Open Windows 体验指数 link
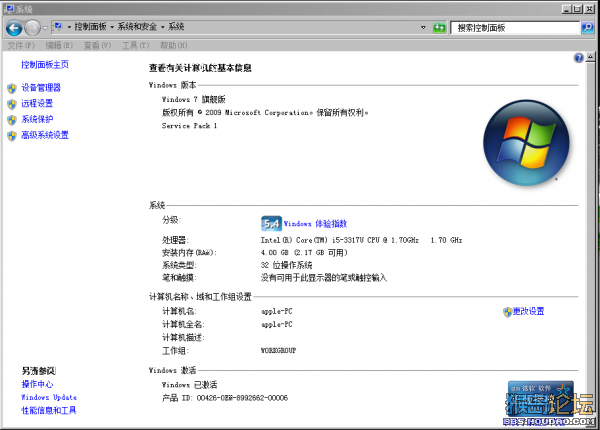The height and width of the screenshot is (430, 600). (315, 224)
